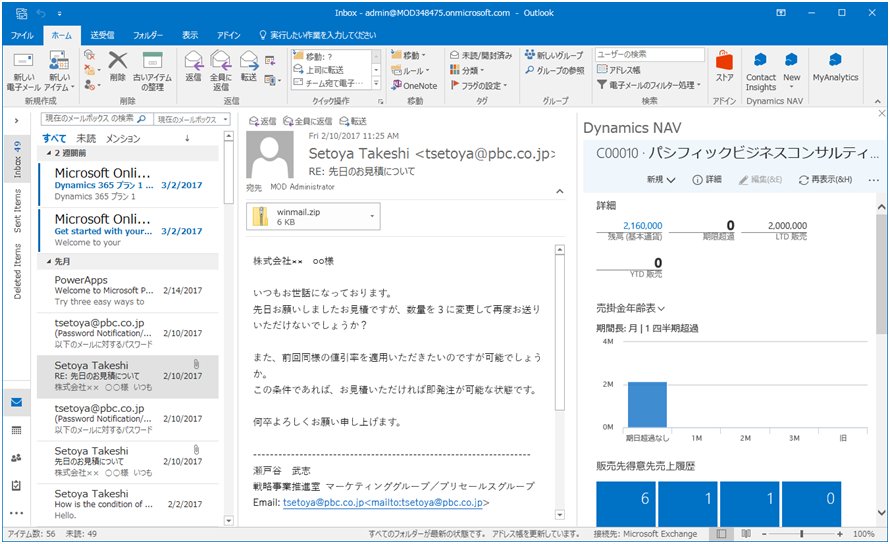Open the 送受信 ribbon tab

click(x=102, y=35)
